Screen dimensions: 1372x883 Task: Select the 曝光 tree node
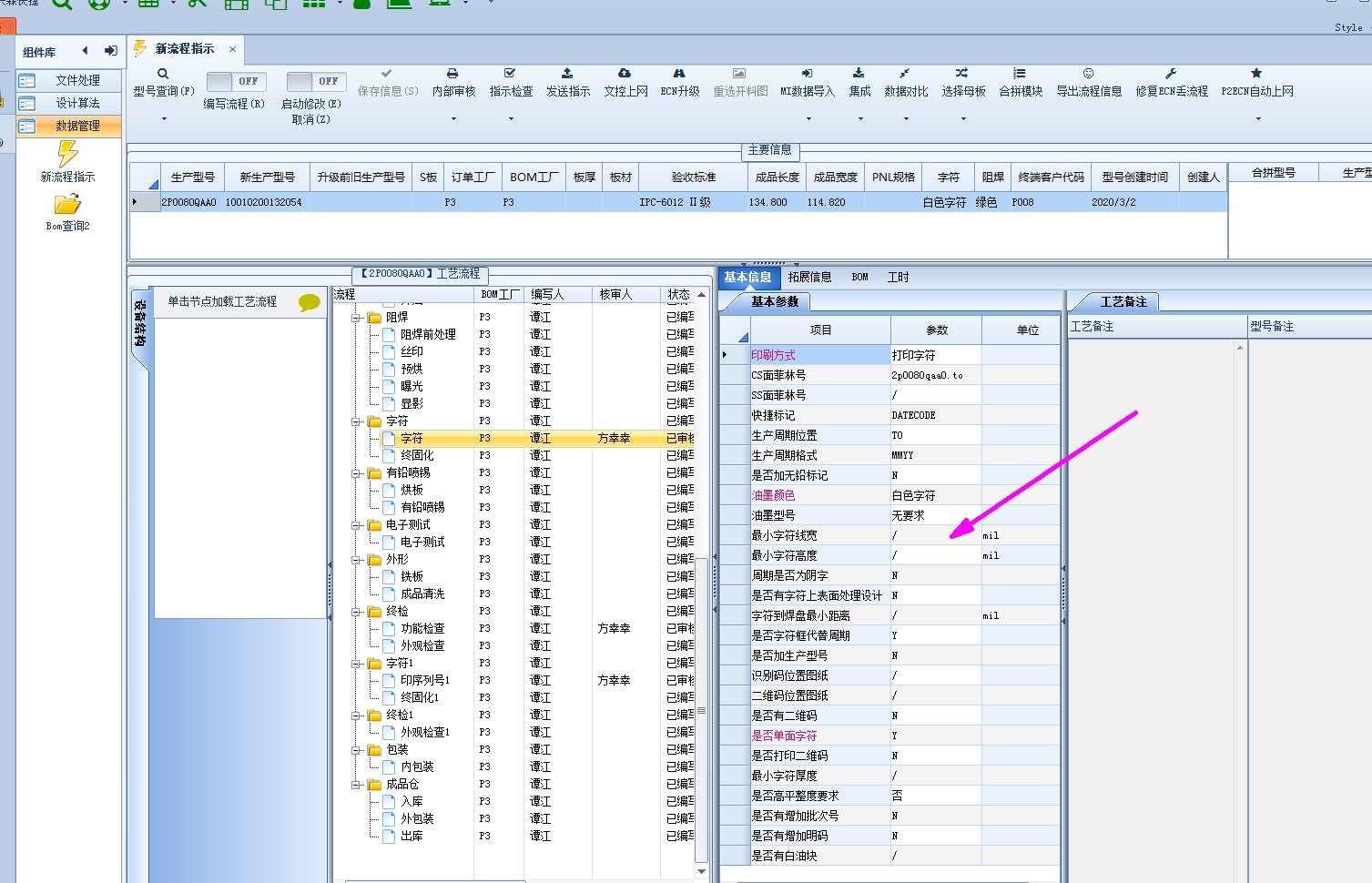point(412,387)
